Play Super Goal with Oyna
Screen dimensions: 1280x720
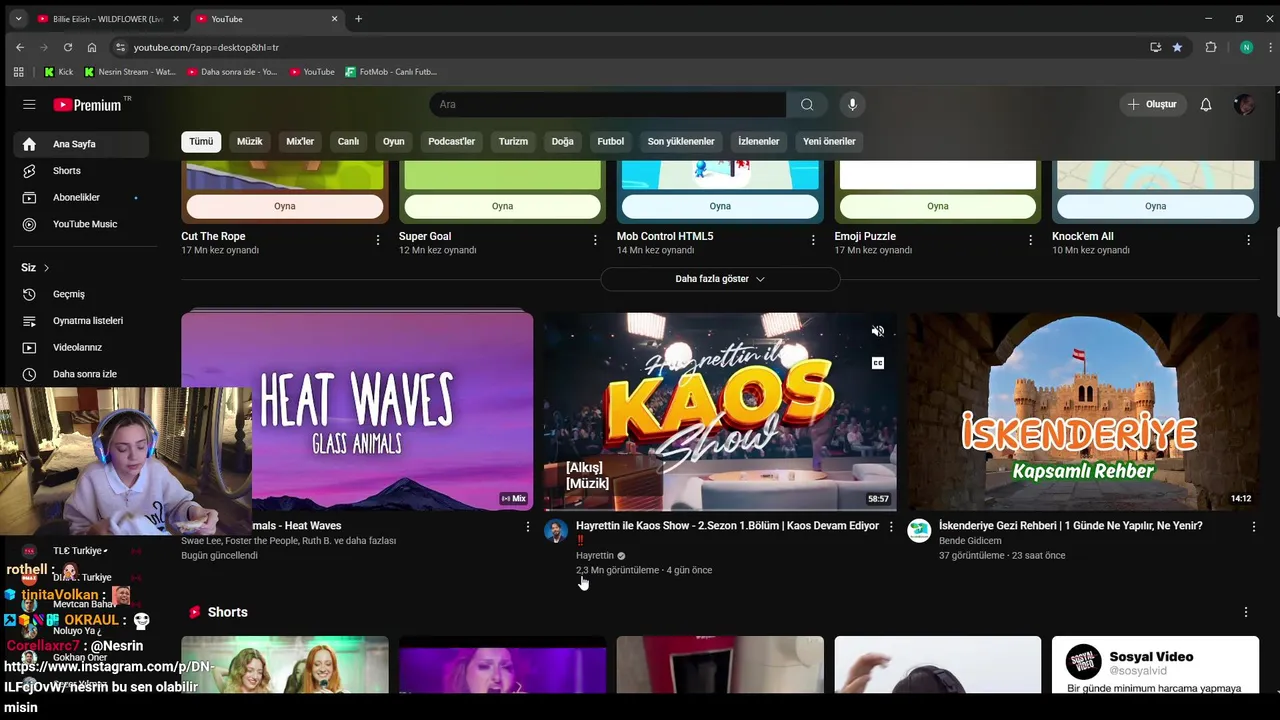pos(502,206)
